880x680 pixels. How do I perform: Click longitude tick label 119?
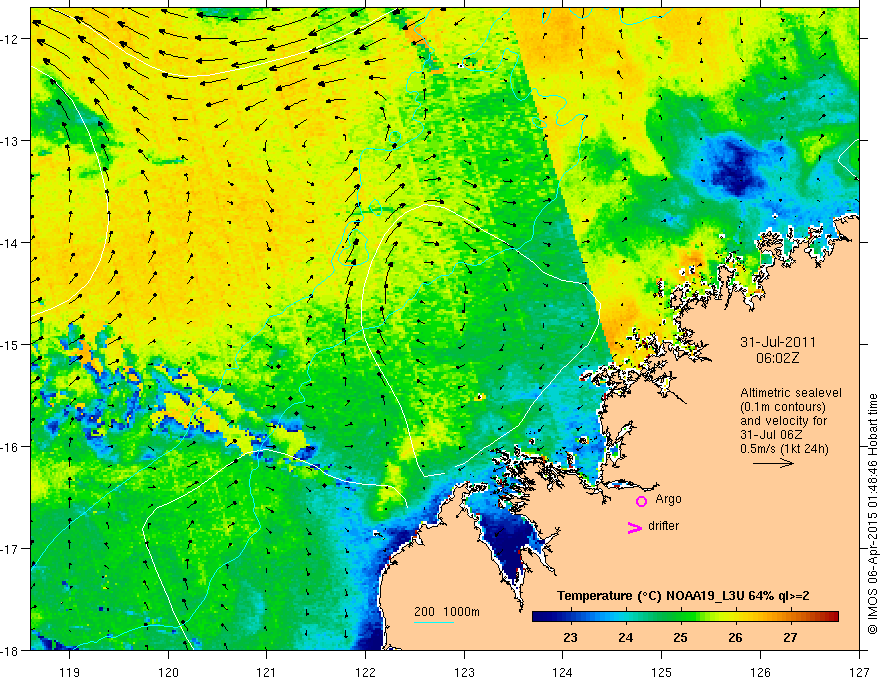coord(70,672)
